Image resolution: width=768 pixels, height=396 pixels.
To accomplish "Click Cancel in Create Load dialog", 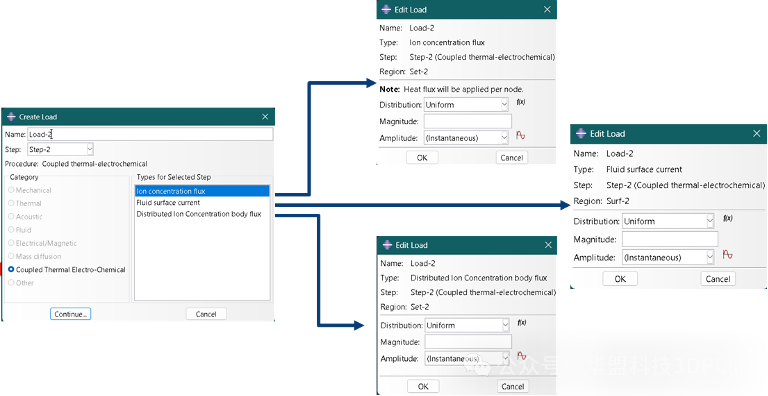I will point(206,314).
